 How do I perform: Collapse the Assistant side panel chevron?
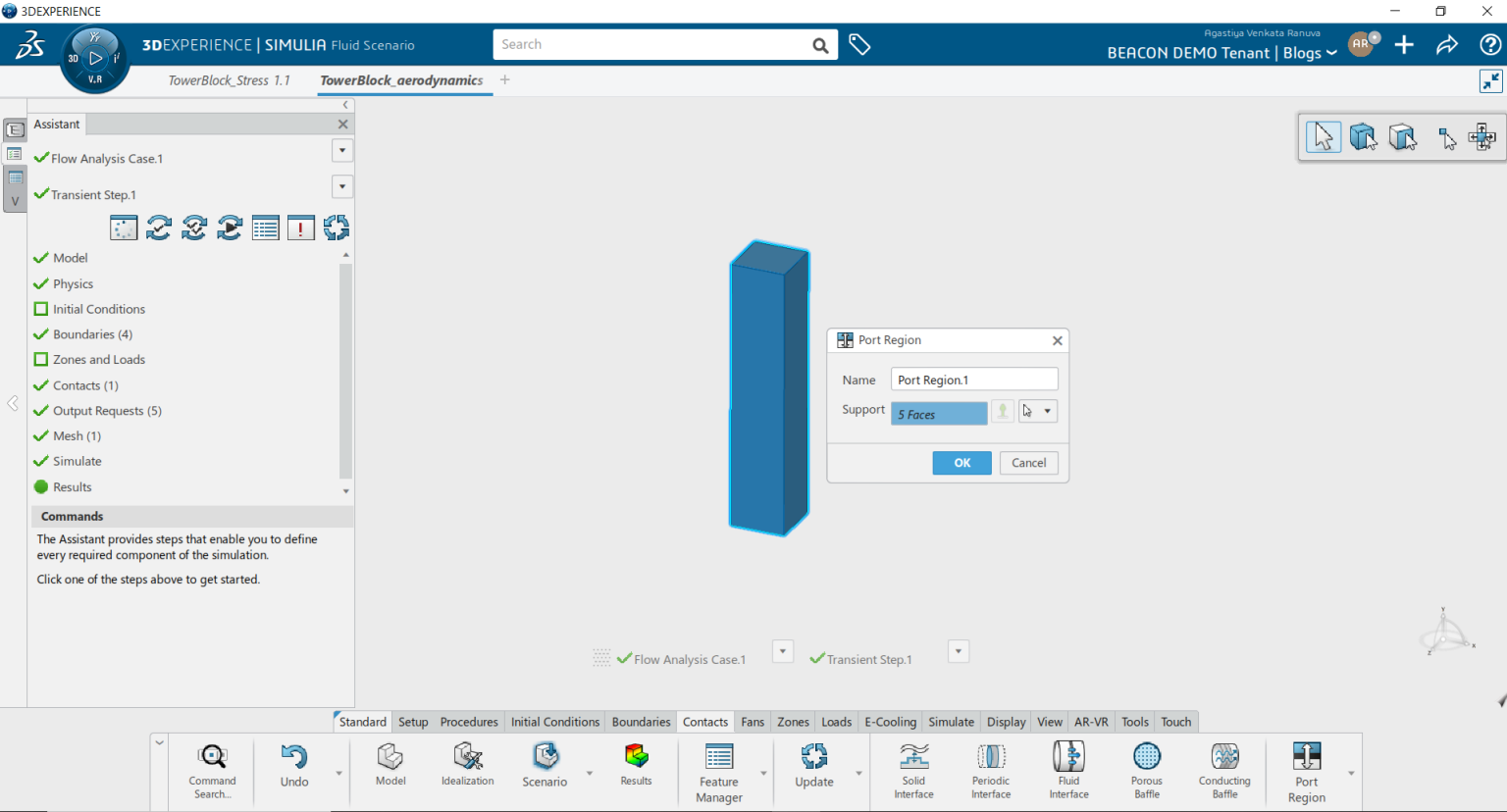345,105
